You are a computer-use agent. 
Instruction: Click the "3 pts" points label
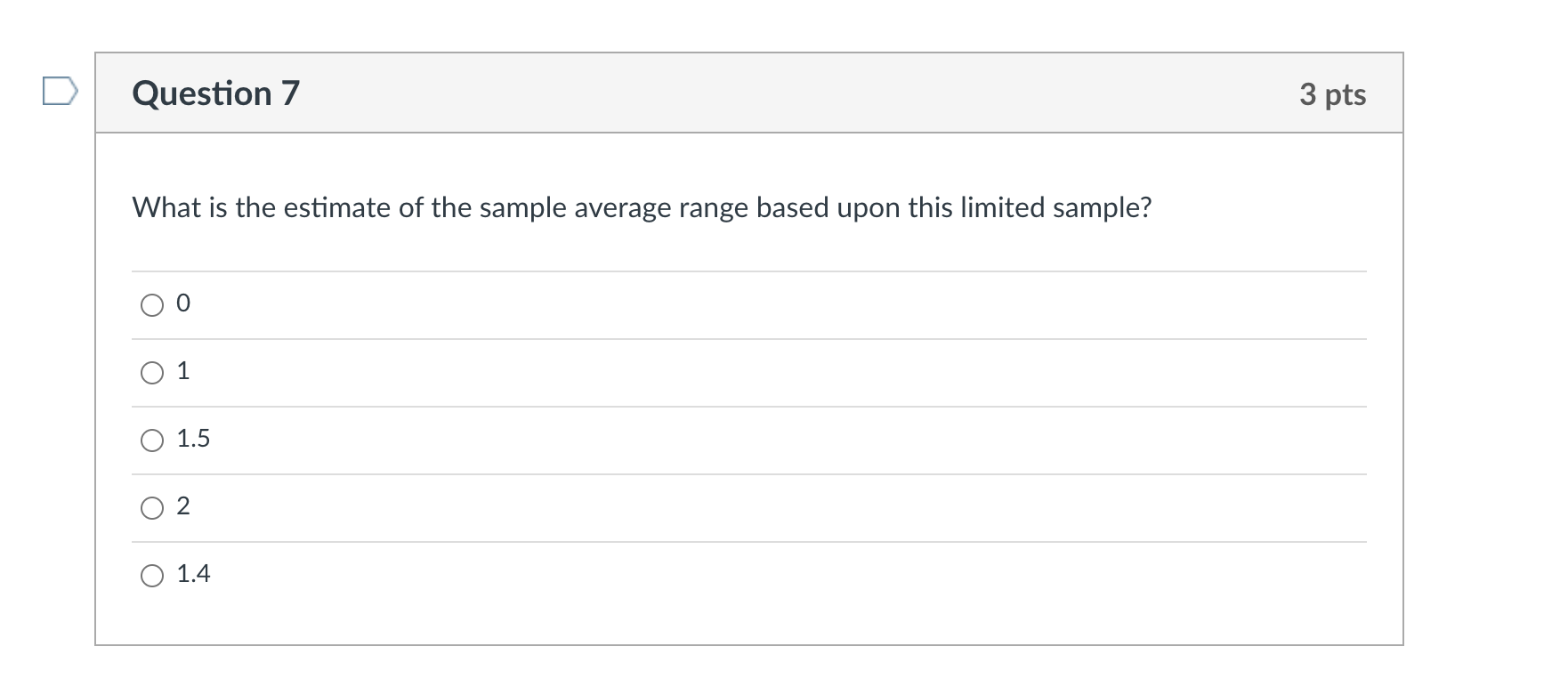(x=1332, y=94)
